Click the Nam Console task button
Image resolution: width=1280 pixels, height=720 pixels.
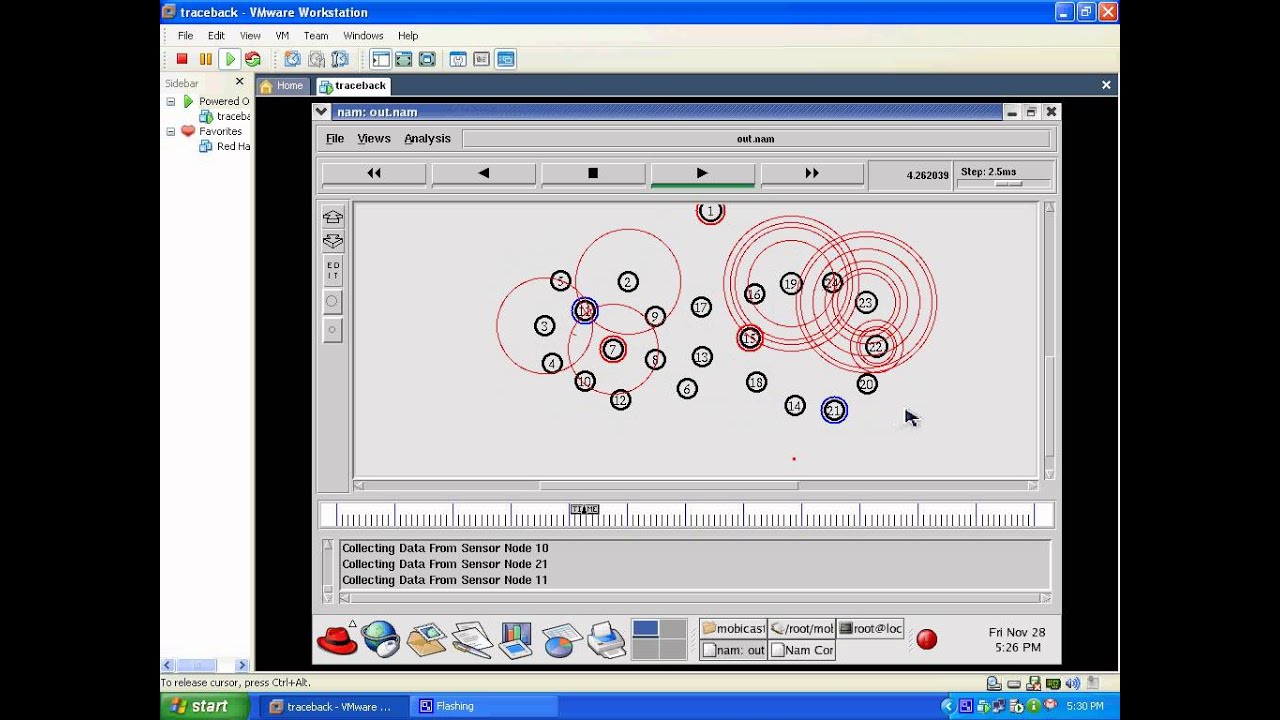[x=802, y=650]
